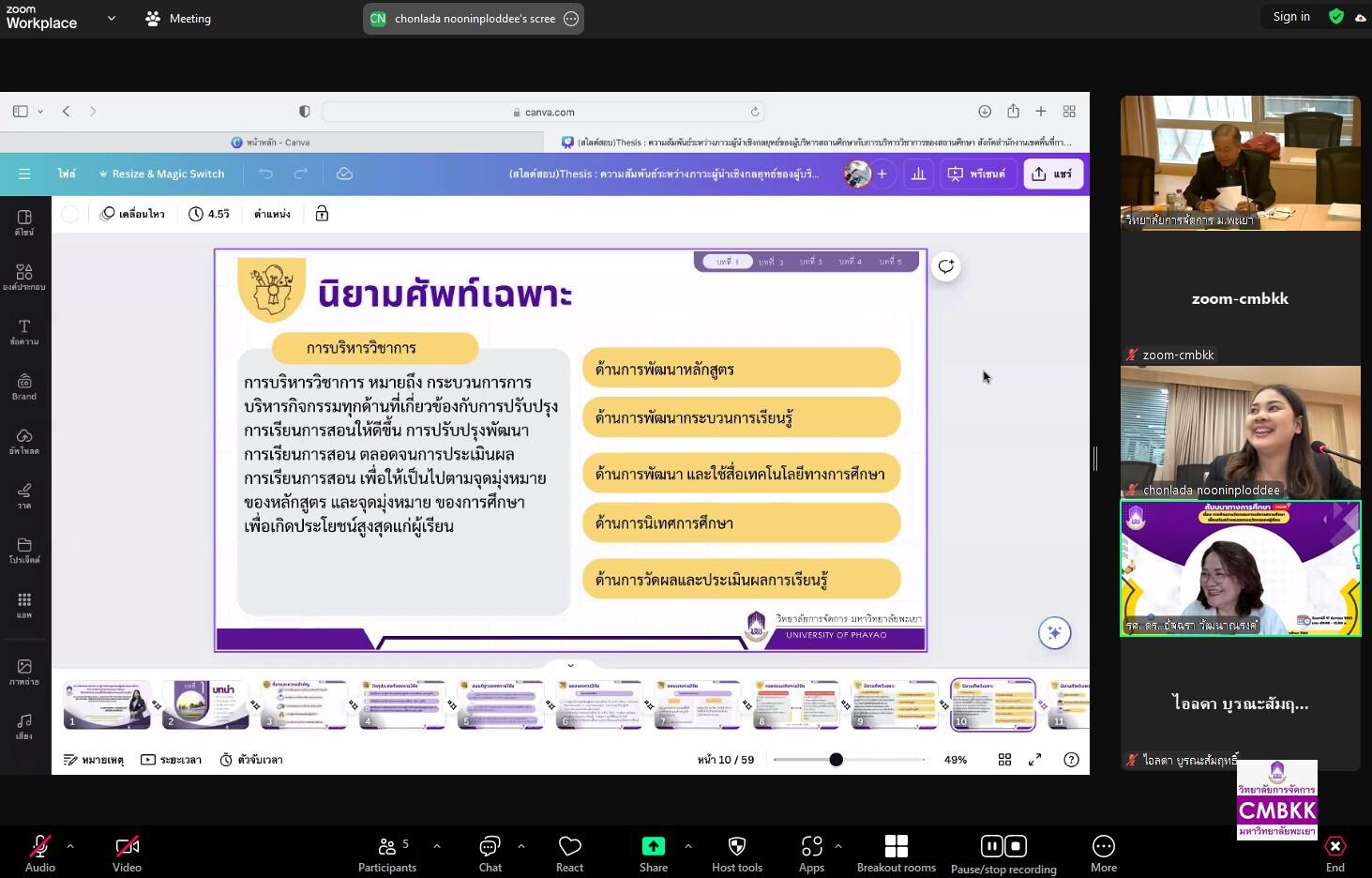Open the Draw tool in Canva sidebar

[x=24, y=495]
